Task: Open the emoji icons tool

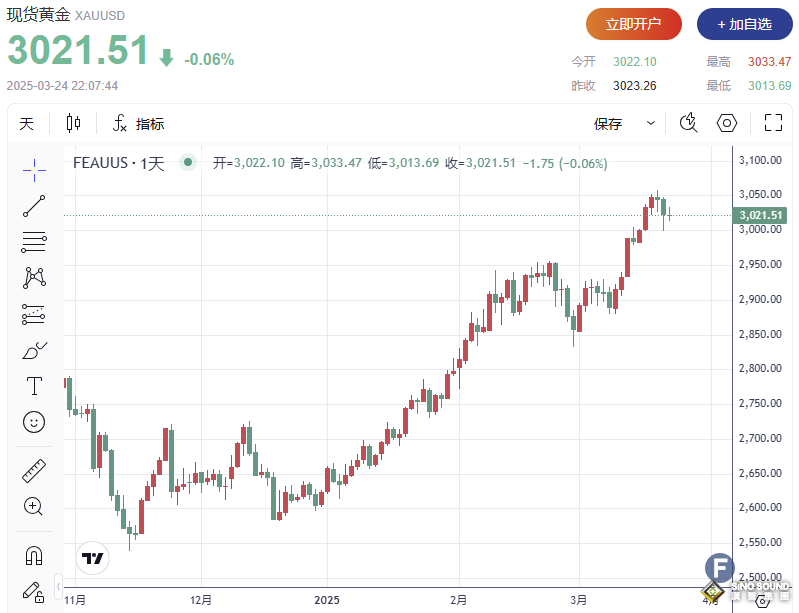Action: click(34, 422)
